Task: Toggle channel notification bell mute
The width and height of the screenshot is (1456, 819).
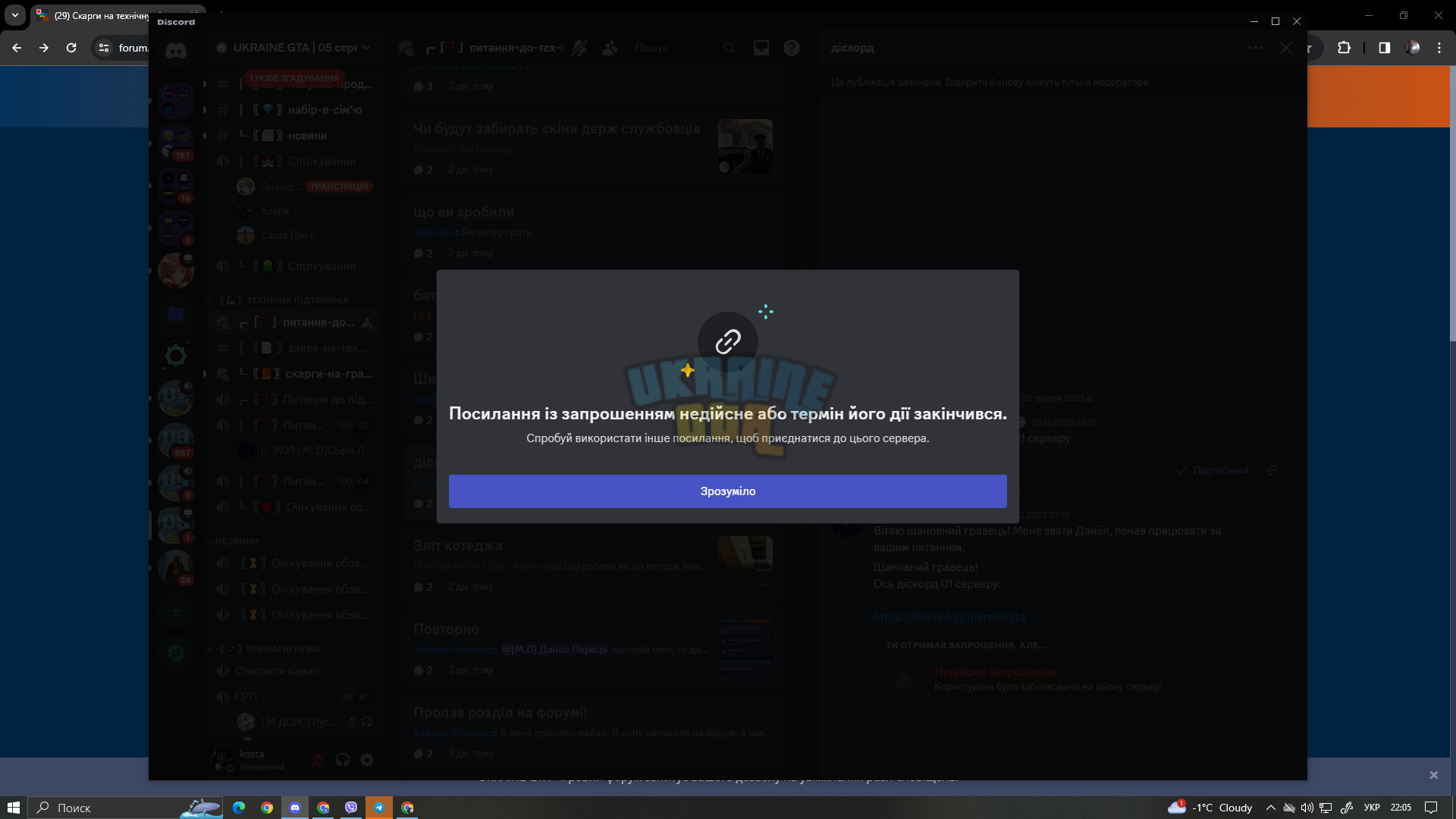Action: click(579, 48)
